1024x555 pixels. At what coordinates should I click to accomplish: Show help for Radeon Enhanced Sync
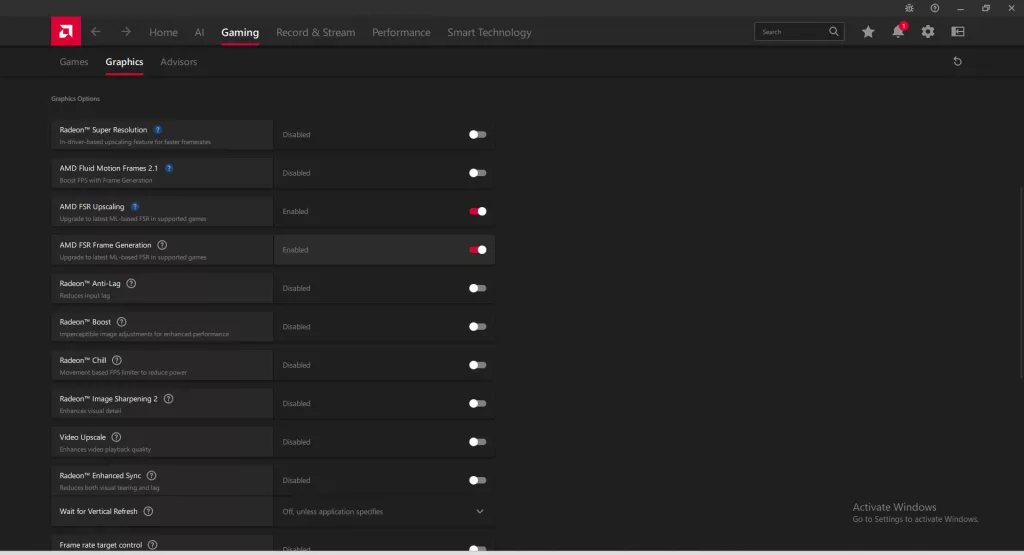tap(152, 475)
